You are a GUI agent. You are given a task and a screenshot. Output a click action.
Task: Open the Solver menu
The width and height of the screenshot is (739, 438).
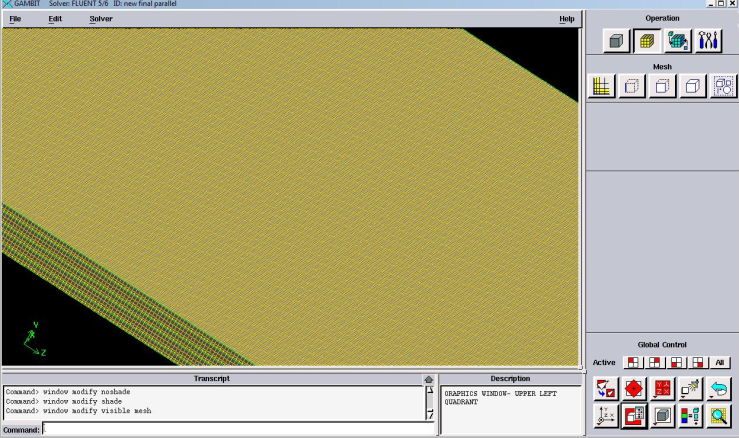click(x=101, y=19)
